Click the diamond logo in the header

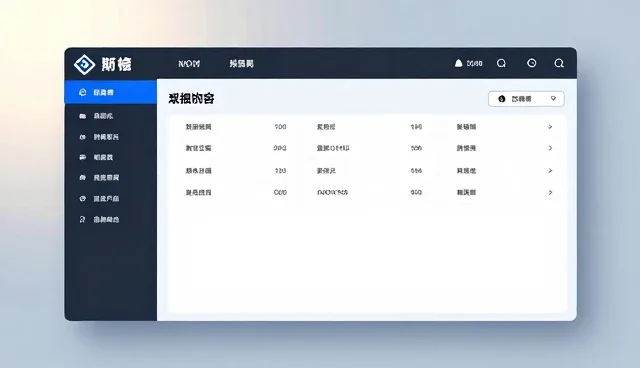point(84,64)
